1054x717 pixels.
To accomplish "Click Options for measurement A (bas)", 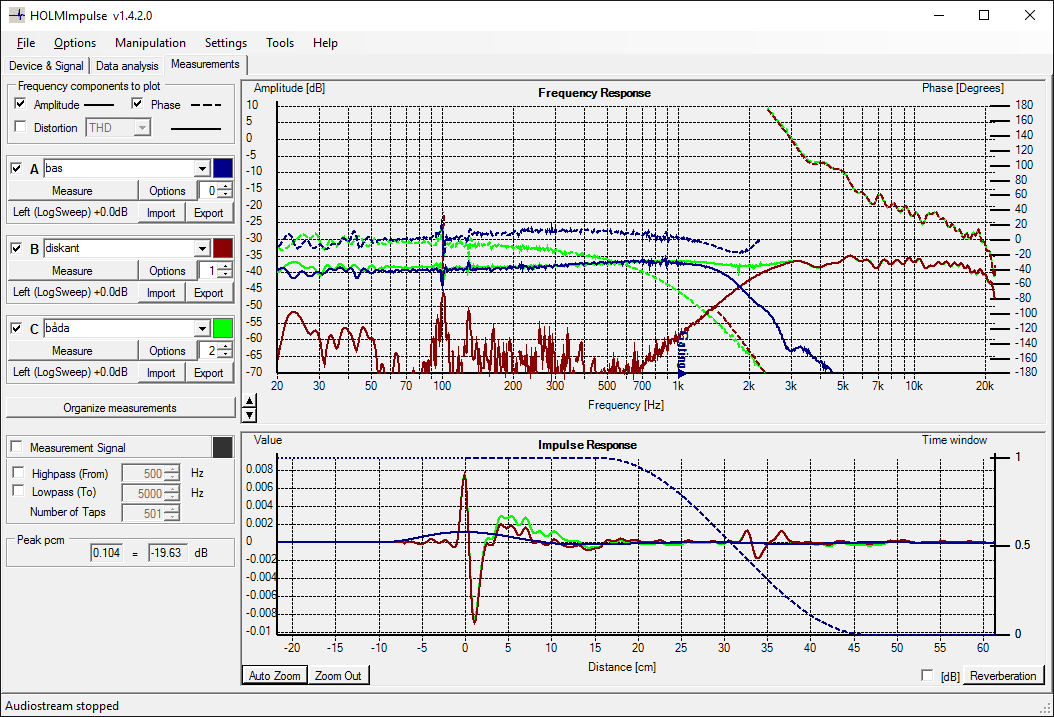I will (x=167, y=191).
